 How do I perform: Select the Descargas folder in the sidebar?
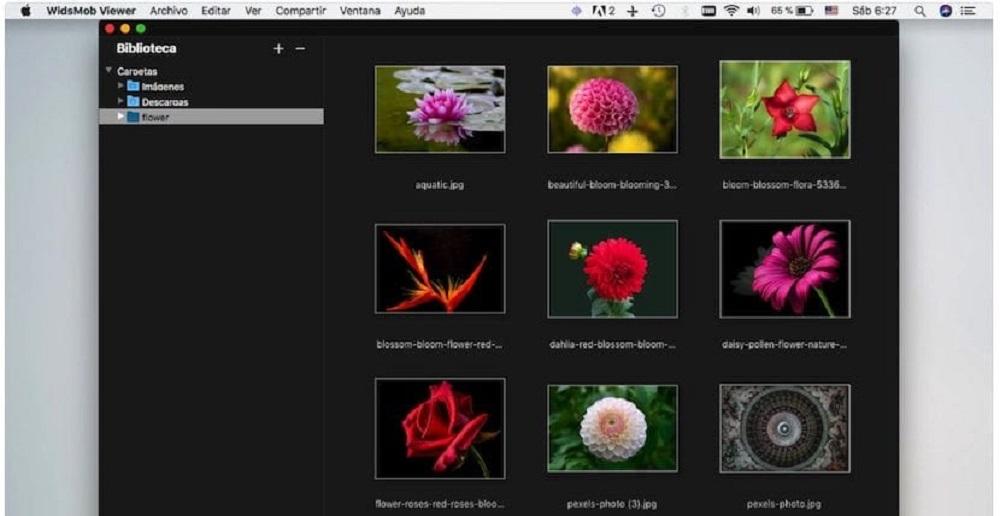164,102
